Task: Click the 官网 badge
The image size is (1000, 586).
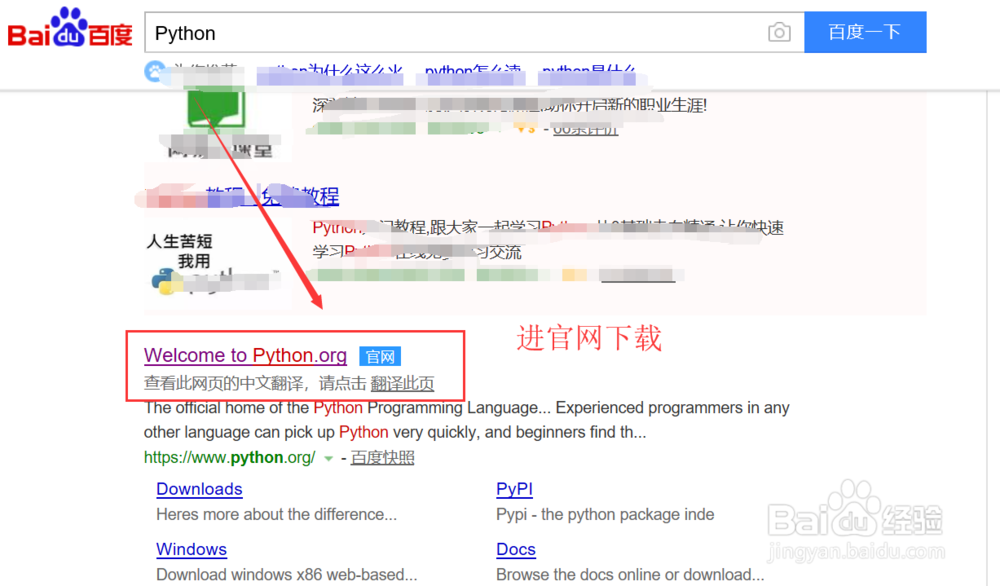Action: click(380, 356)
